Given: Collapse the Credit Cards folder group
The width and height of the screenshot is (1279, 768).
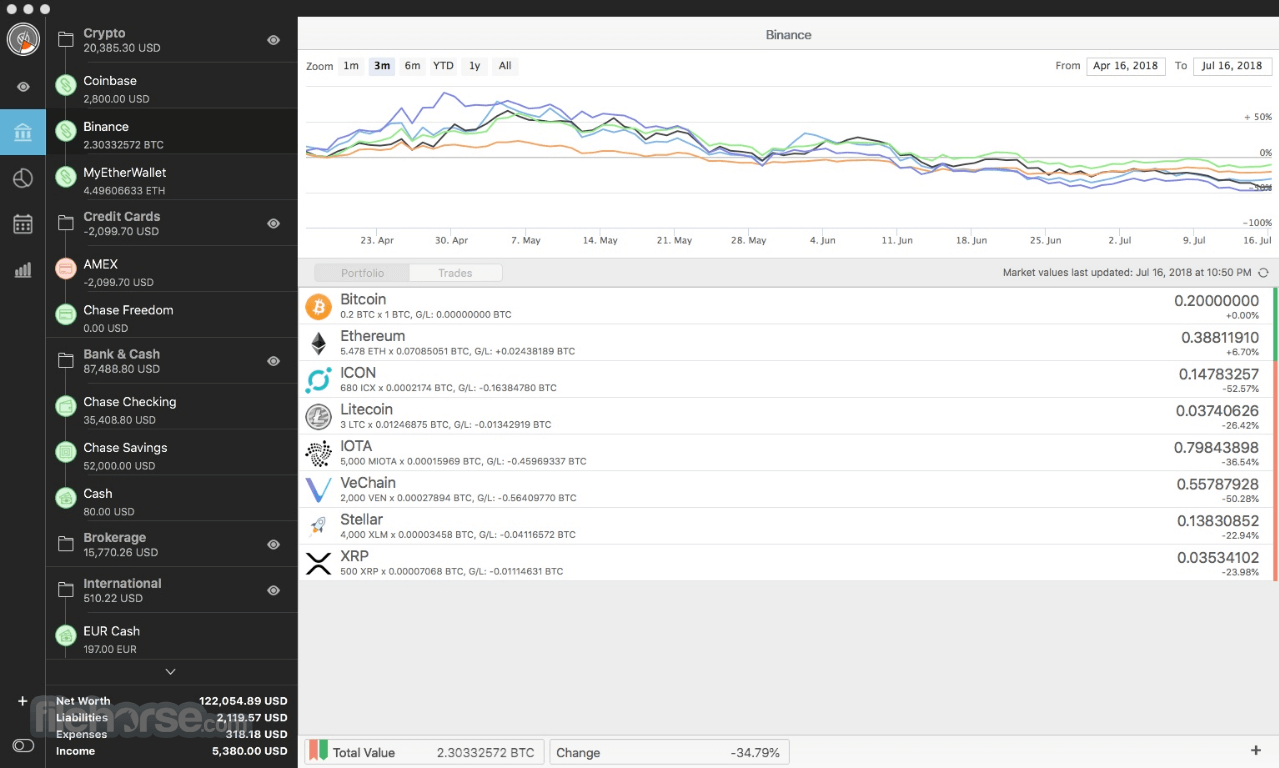Looking at the screenshot, I should pyautogui.click(x=66, y=223).
